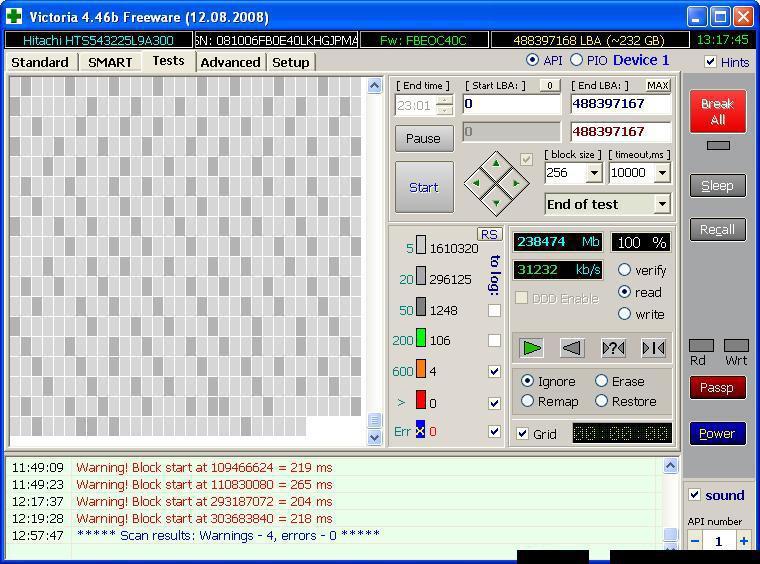Open the Advanced tab
This screenshot has height=564, width=760.
230,62
